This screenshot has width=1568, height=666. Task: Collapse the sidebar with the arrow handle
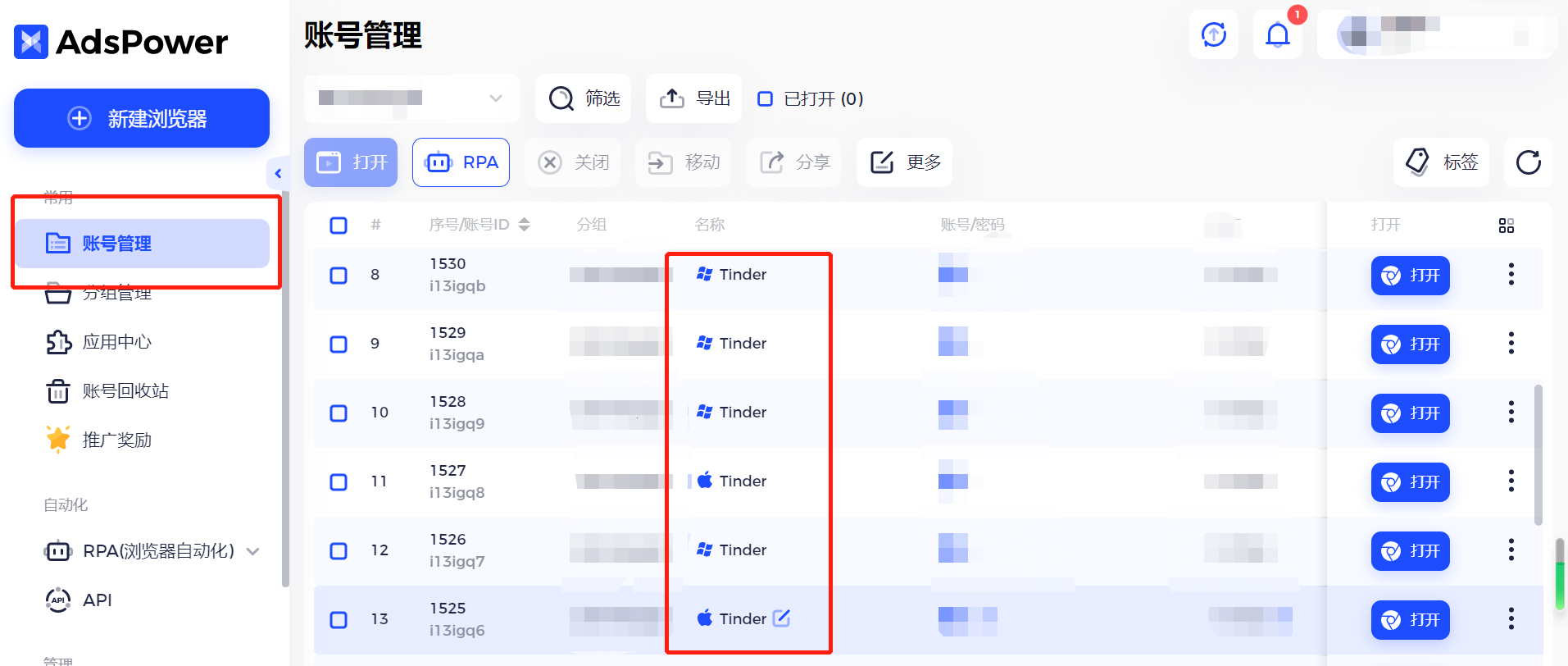(x=278, y=173)
